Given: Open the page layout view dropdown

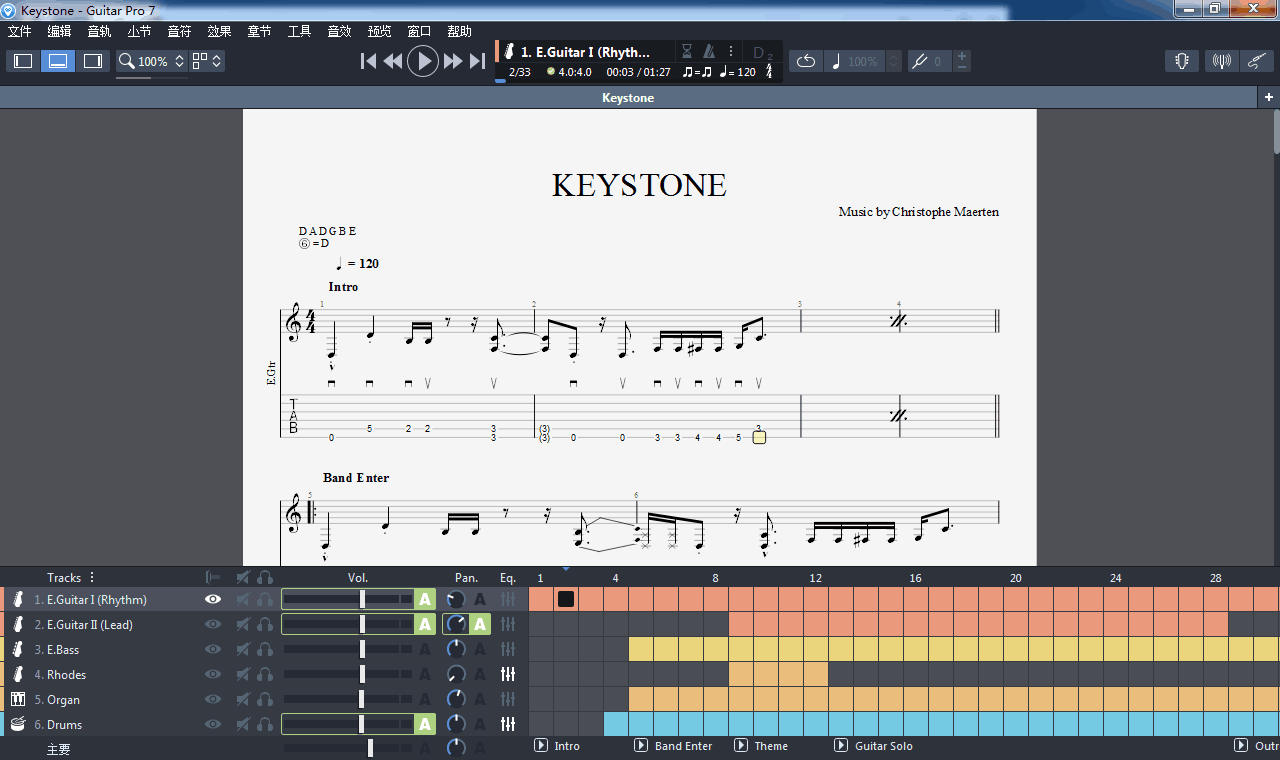Looking at the screenshot, I should (207, 61).
